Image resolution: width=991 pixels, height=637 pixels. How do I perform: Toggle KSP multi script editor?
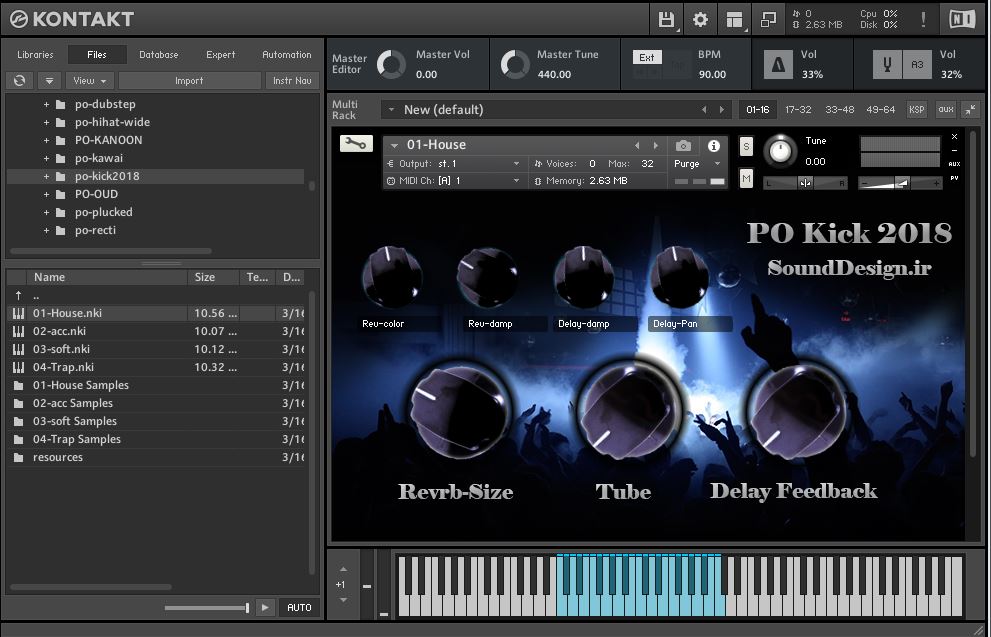click(916, 109)
